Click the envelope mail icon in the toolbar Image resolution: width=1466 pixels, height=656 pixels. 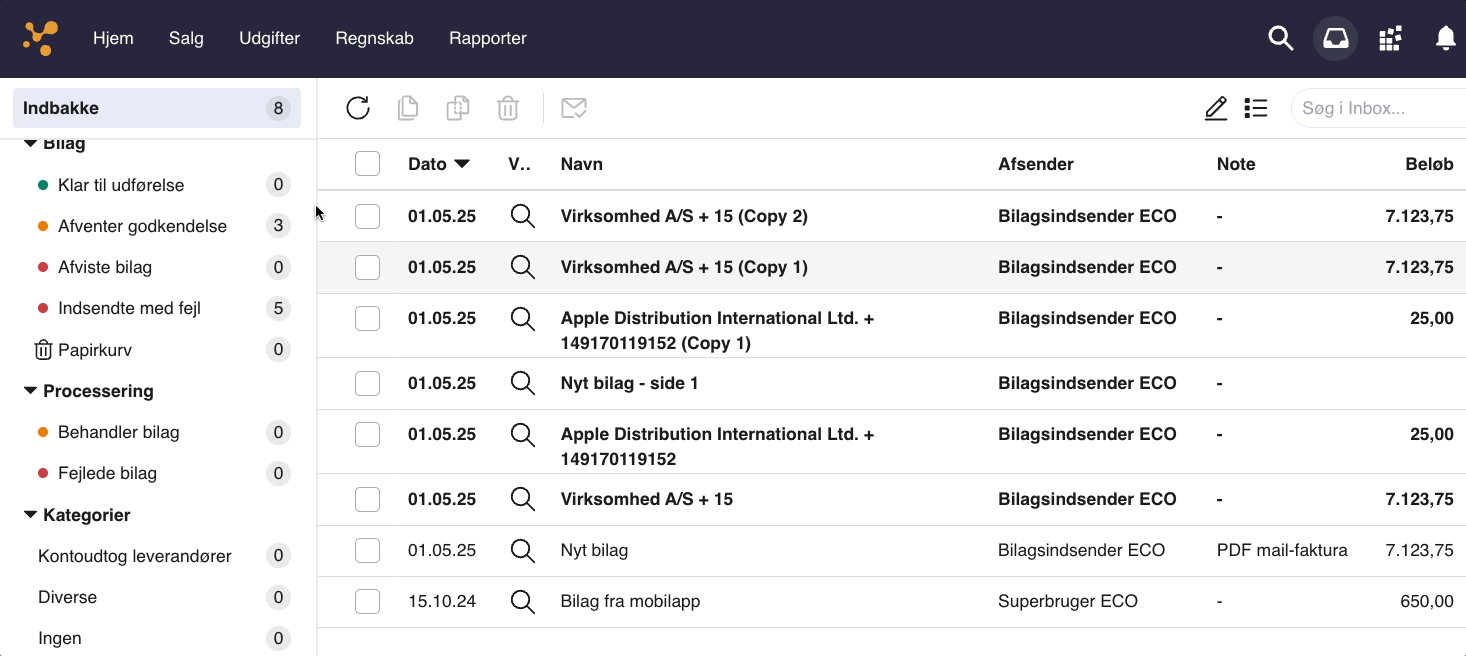tap(574, 108)
